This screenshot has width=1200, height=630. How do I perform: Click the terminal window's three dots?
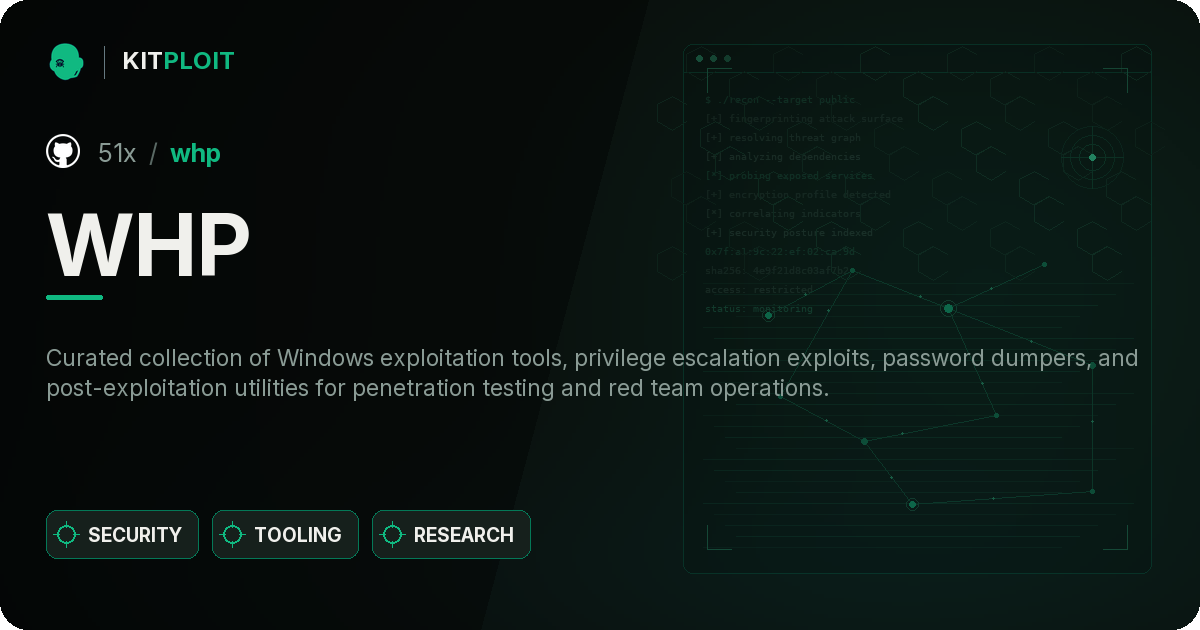click(713, 59)
